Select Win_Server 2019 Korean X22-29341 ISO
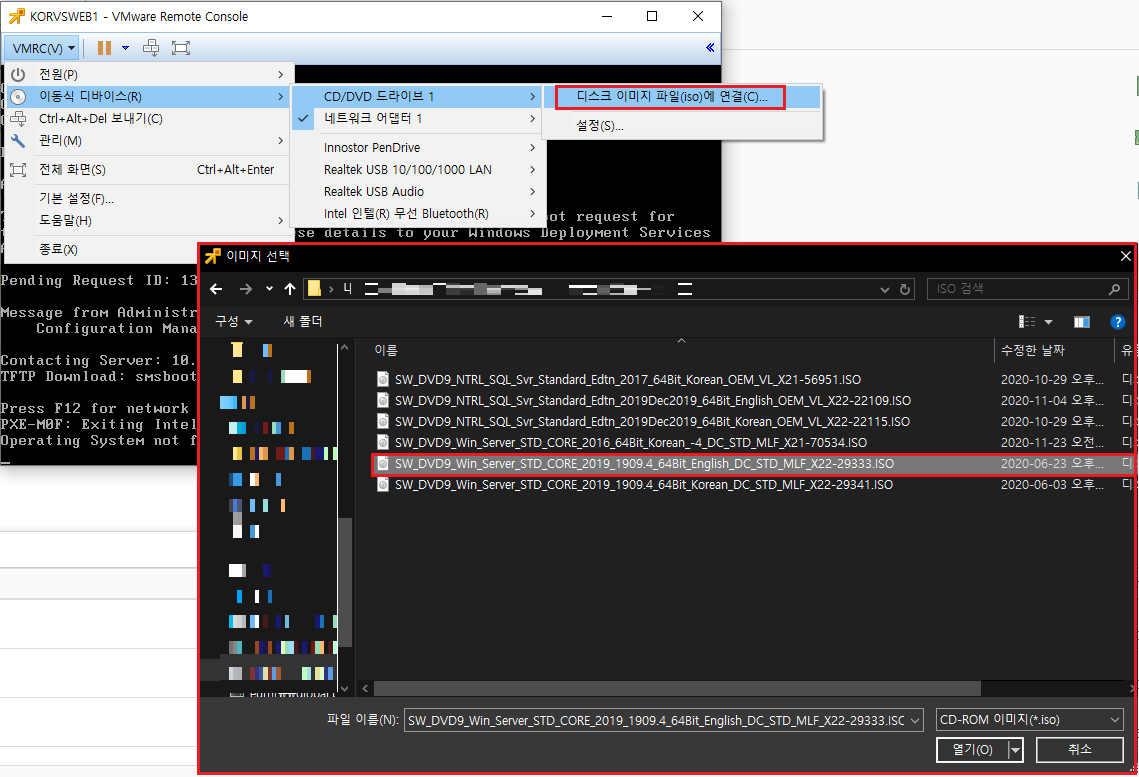The height and width of the screenshot is (777, 1139). 644,484
